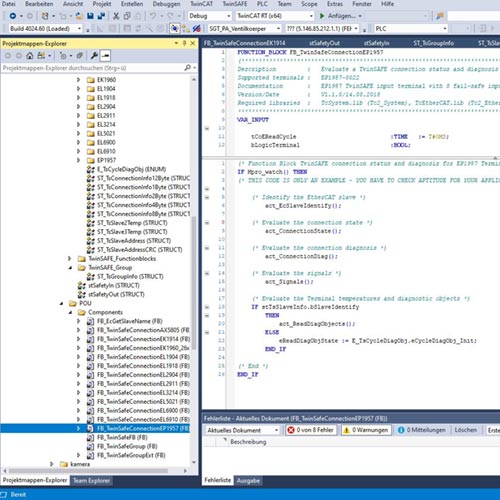500x500 pixels.
Task: Close the Projektmappen-Explorer panel
Action: (193, 43)
